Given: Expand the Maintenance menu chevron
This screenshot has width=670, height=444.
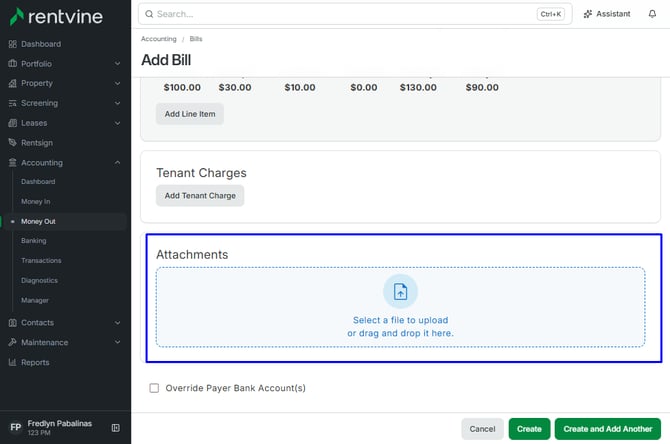Looking at the screenshot, I should pos(118,342).
